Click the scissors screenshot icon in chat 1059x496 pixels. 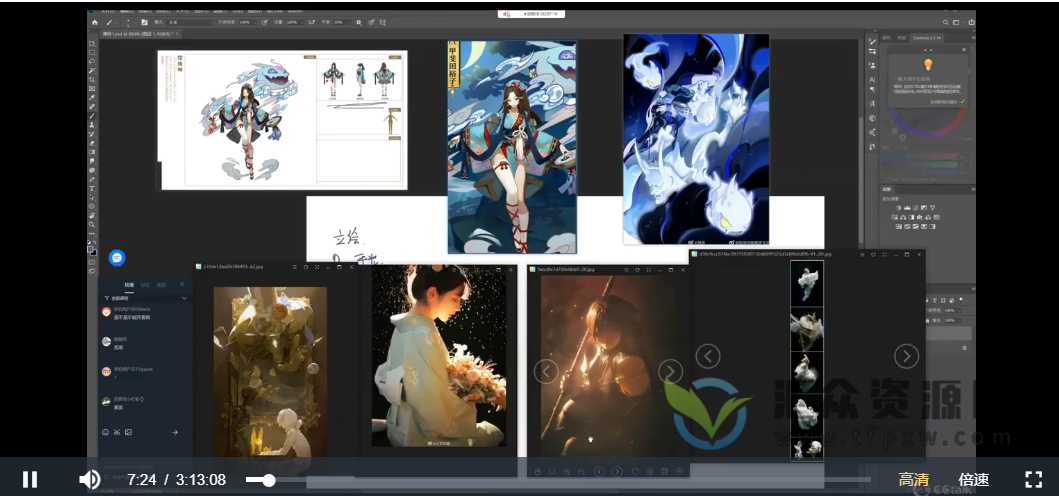[x=117, y=432]
